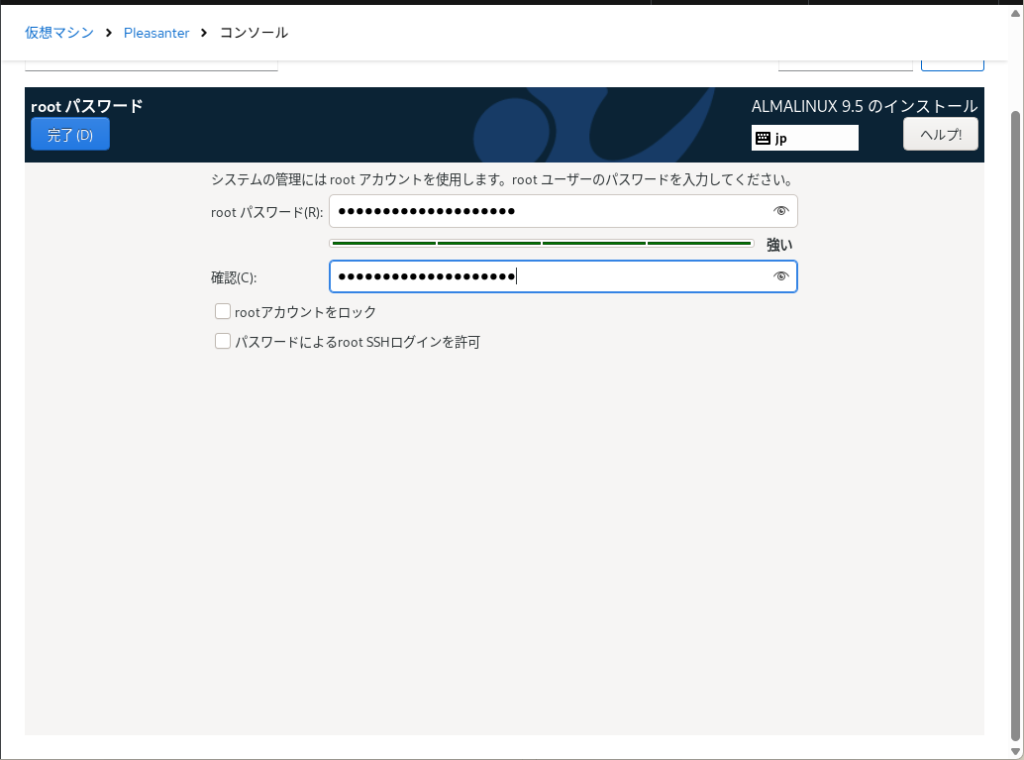Check the rootアカウントをロック checkbox
Screen dimensions: 1024x760
[x=223, y=312]
